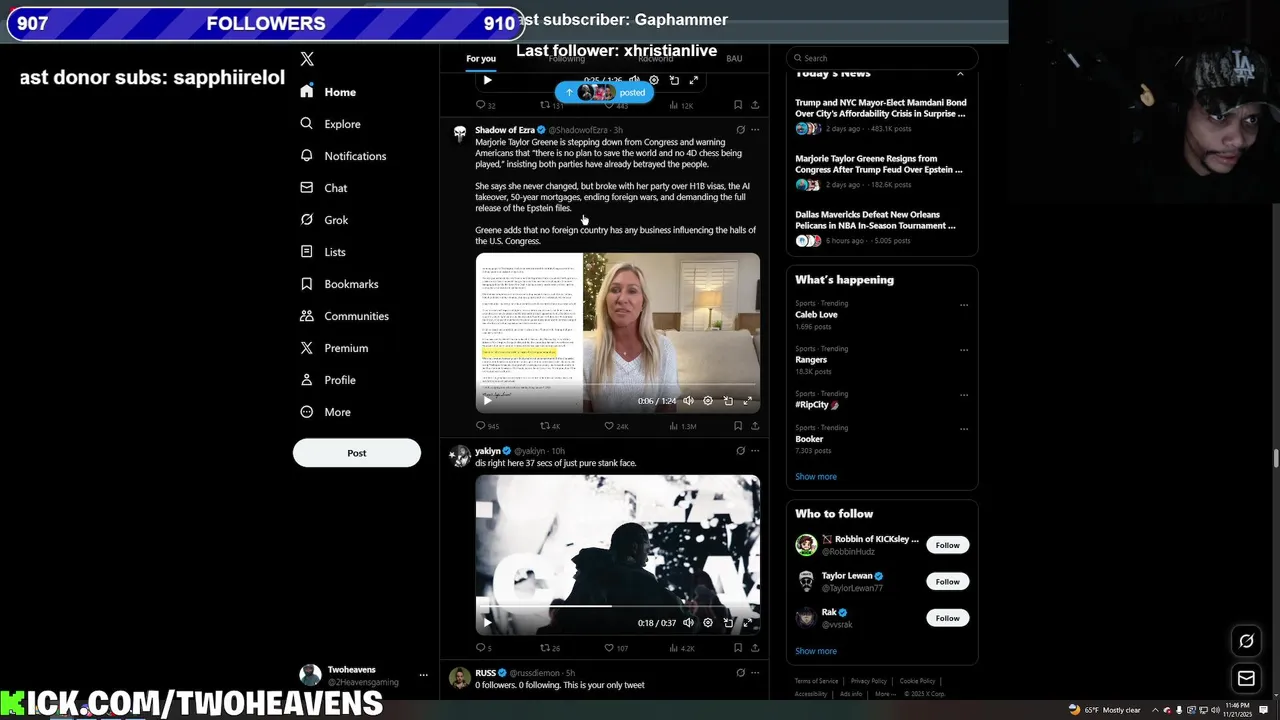
Task: Seek on the Greene video progress bar
Action: [x=617, y=386]
